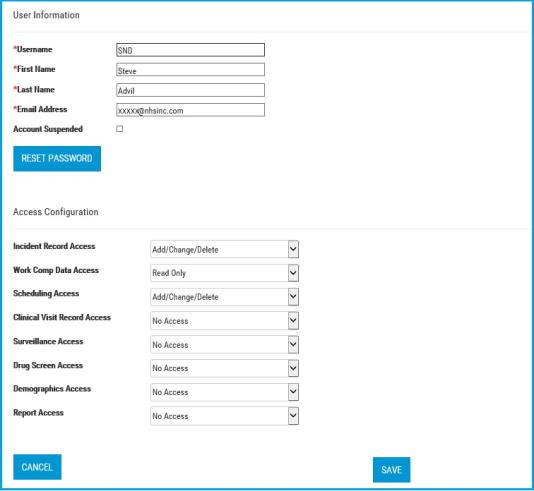The width and height of the screenshot is (534, 491).
Task: Cancel the user edit form
Action: (37, 467)
